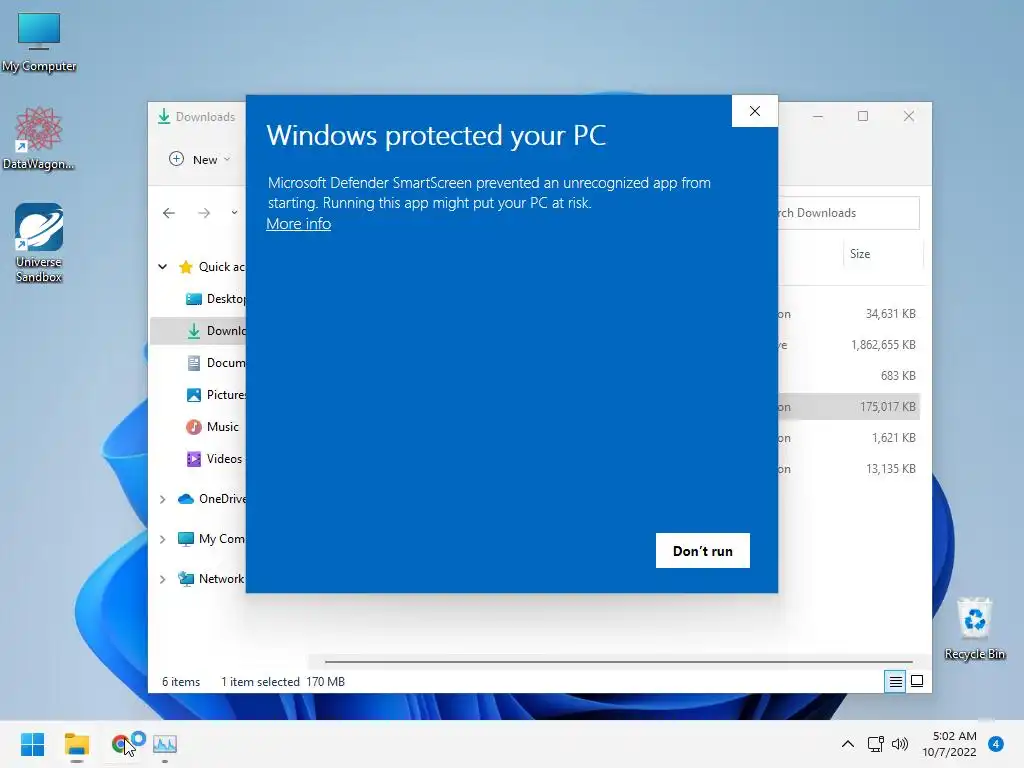Select Downloads in navigation pane
The height and width of the screenshot is (768, 1024).
[199, 330]
